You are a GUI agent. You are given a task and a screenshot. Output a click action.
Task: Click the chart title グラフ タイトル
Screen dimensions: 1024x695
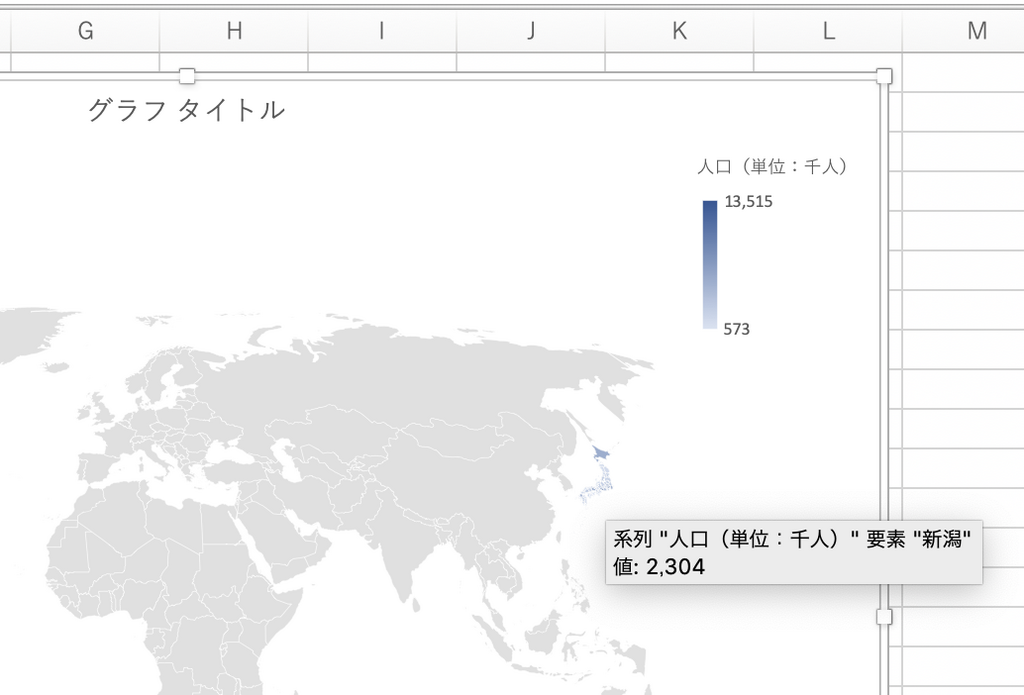(186, 110)
